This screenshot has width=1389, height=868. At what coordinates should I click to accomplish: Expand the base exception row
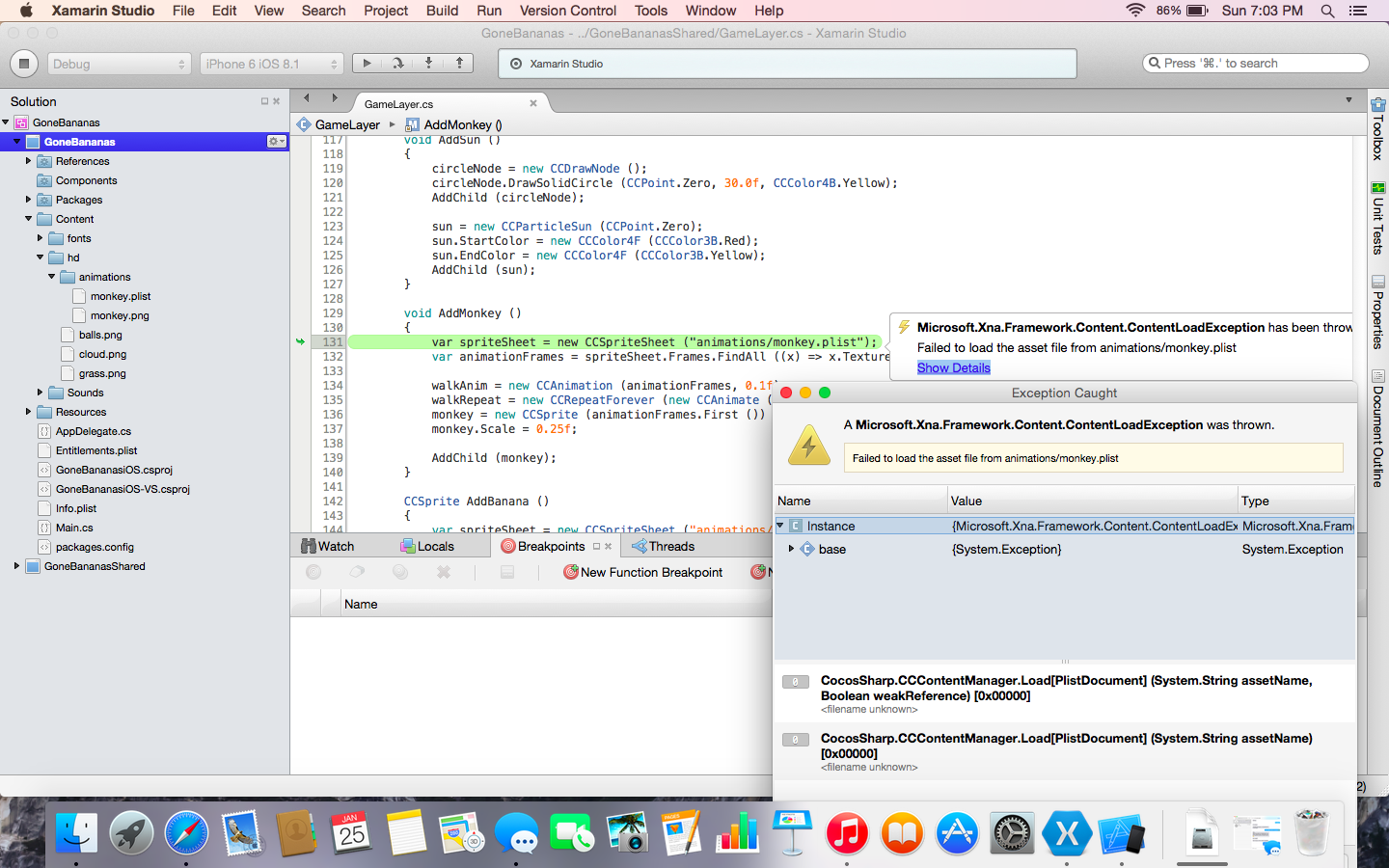point(791,549)
